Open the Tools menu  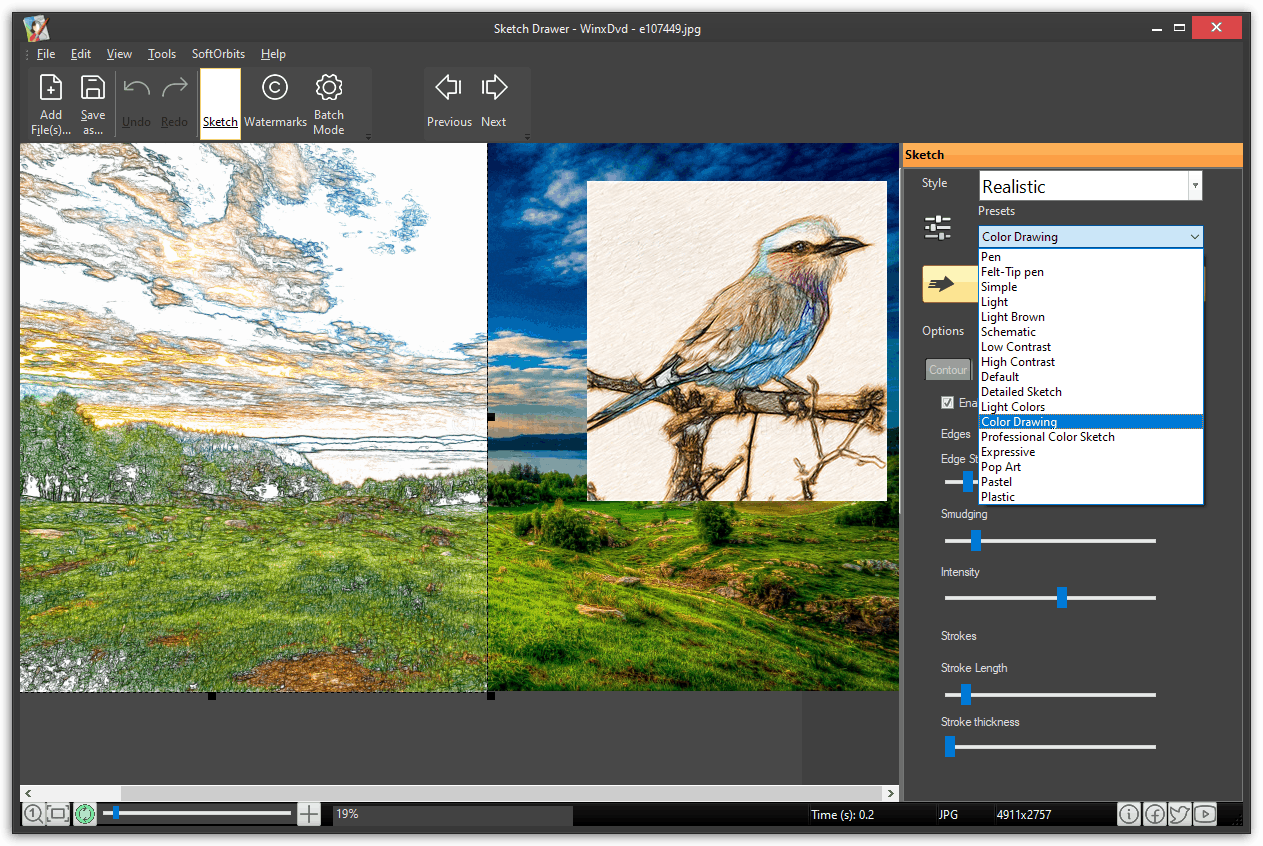[x=162, y=54]
